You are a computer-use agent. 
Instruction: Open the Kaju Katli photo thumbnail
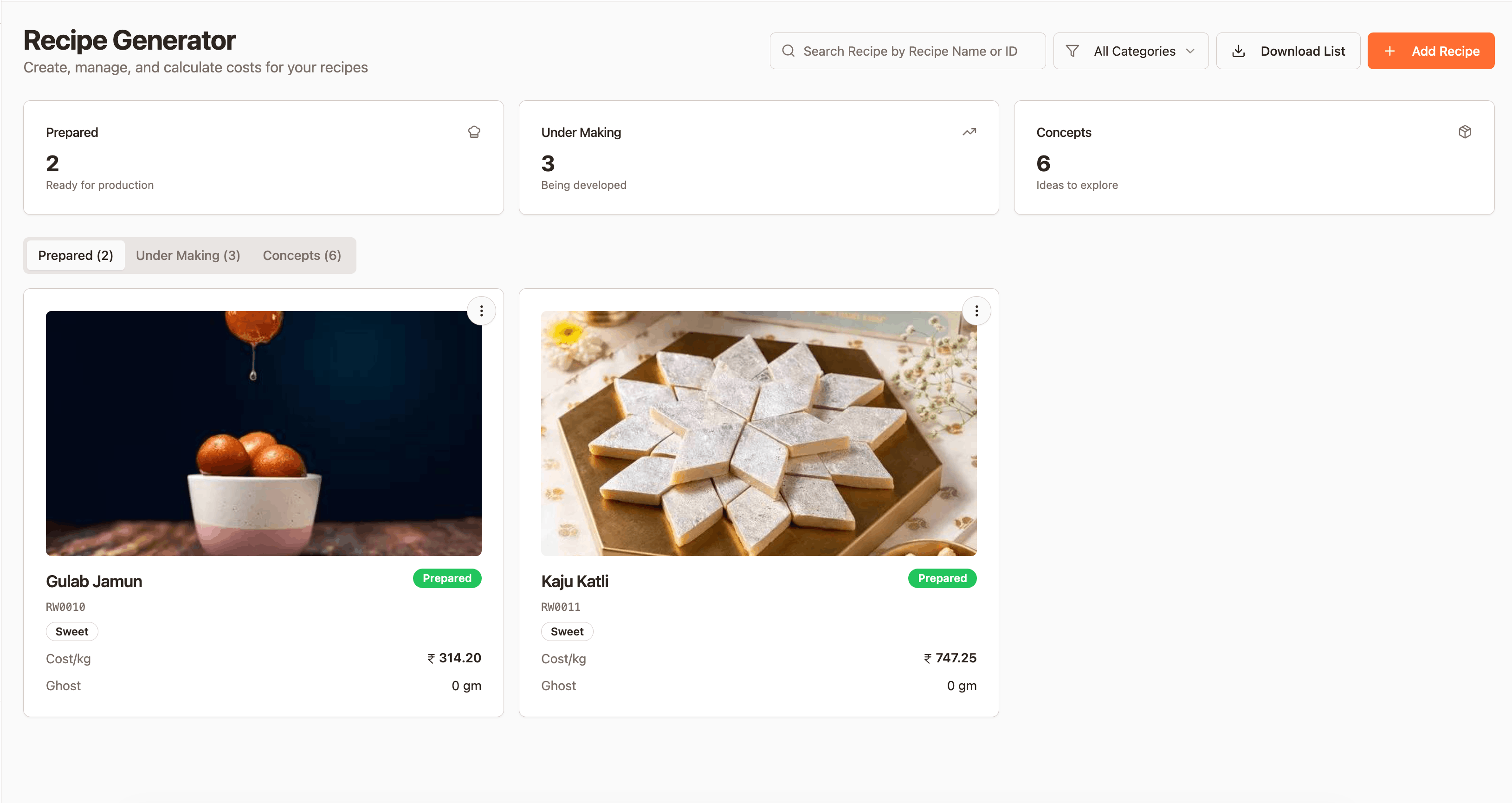click(759, 433)
